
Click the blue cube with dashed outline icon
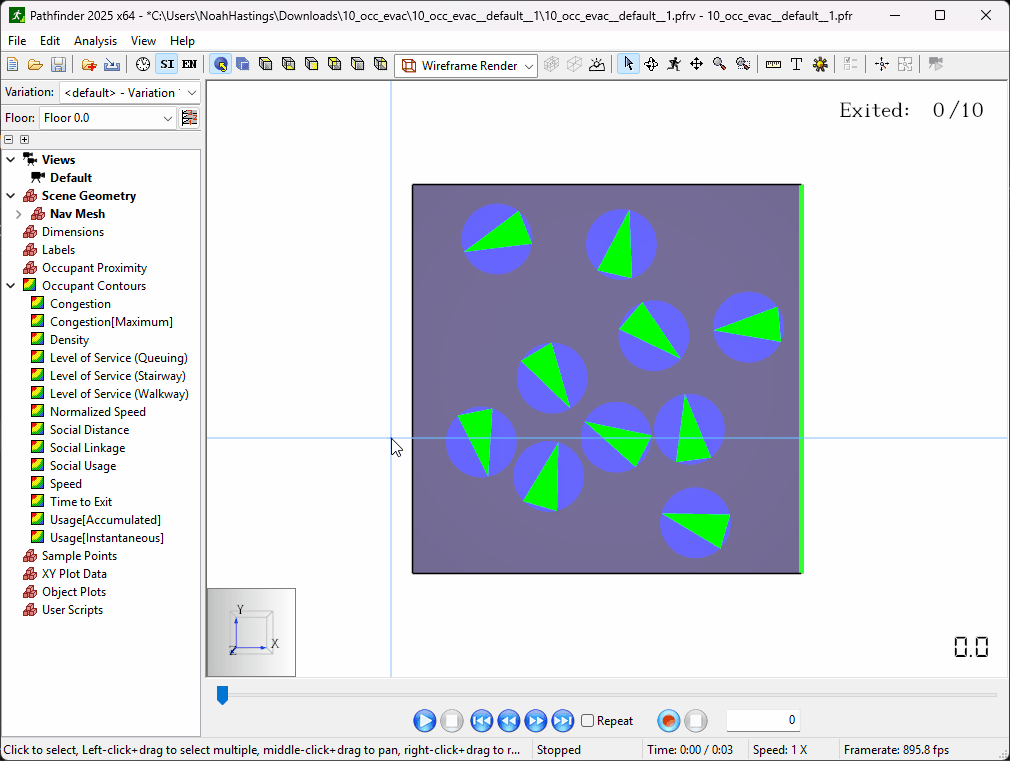(x=243, y=64)
